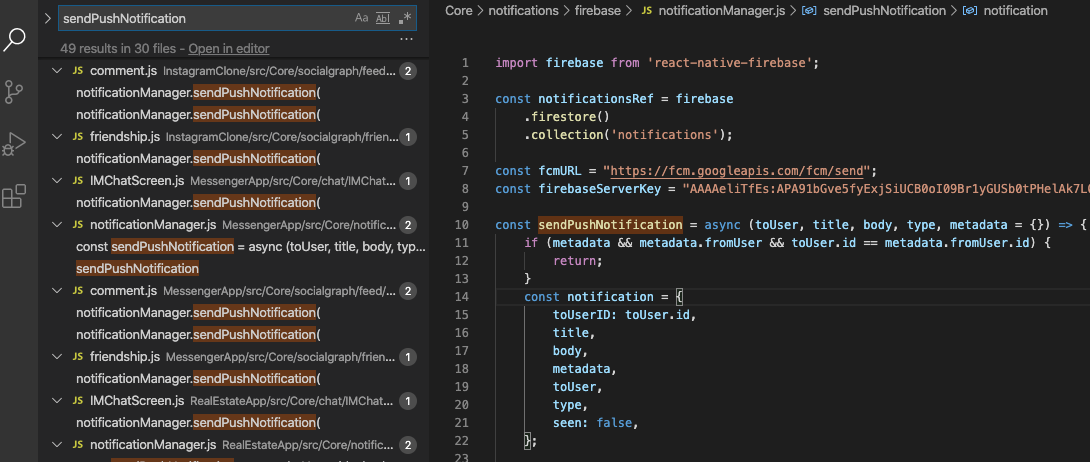Open the Extensions view

coord(14,197)
